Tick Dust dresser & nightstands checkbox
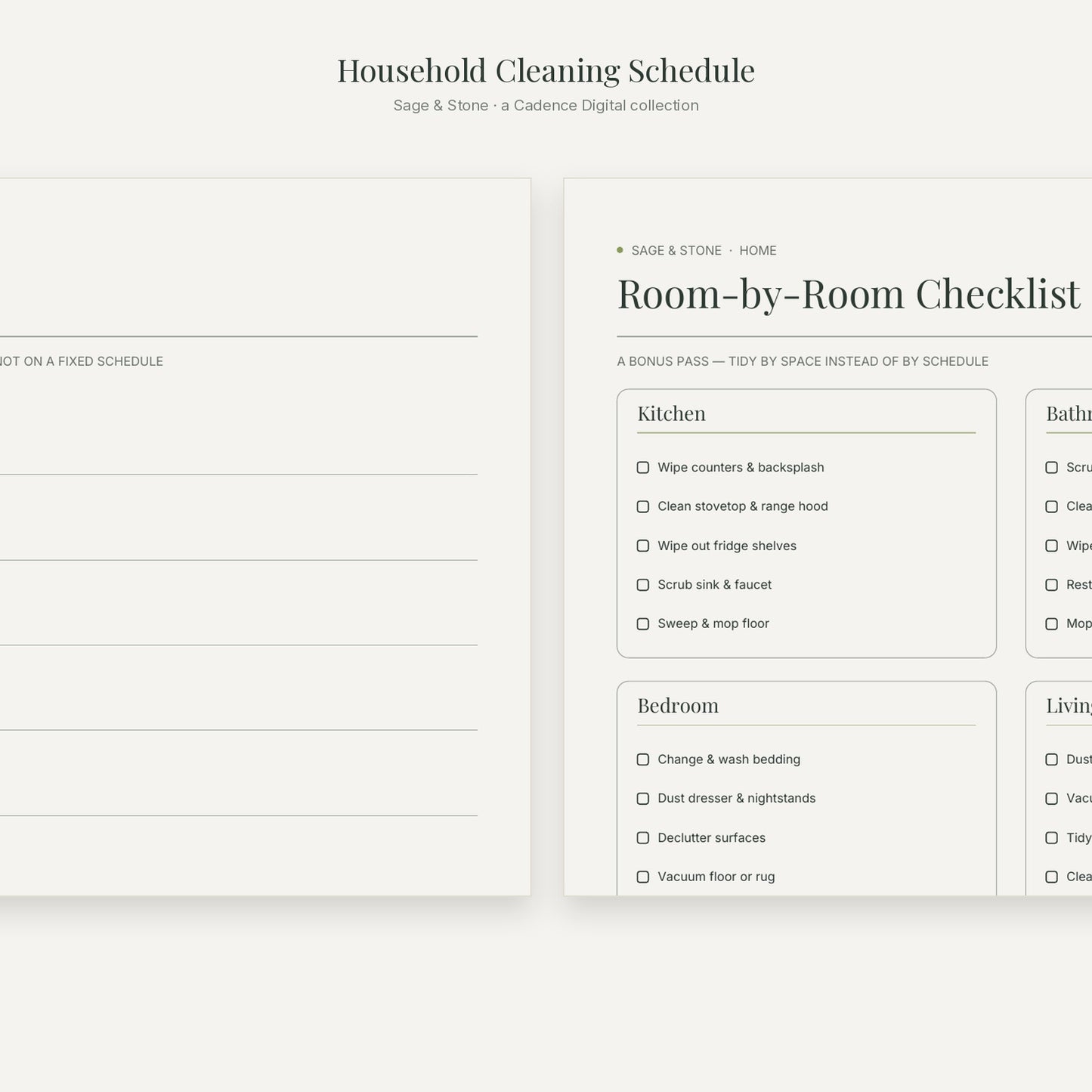This screenshot has width=1092, height=1092. (x=643, y=799)
